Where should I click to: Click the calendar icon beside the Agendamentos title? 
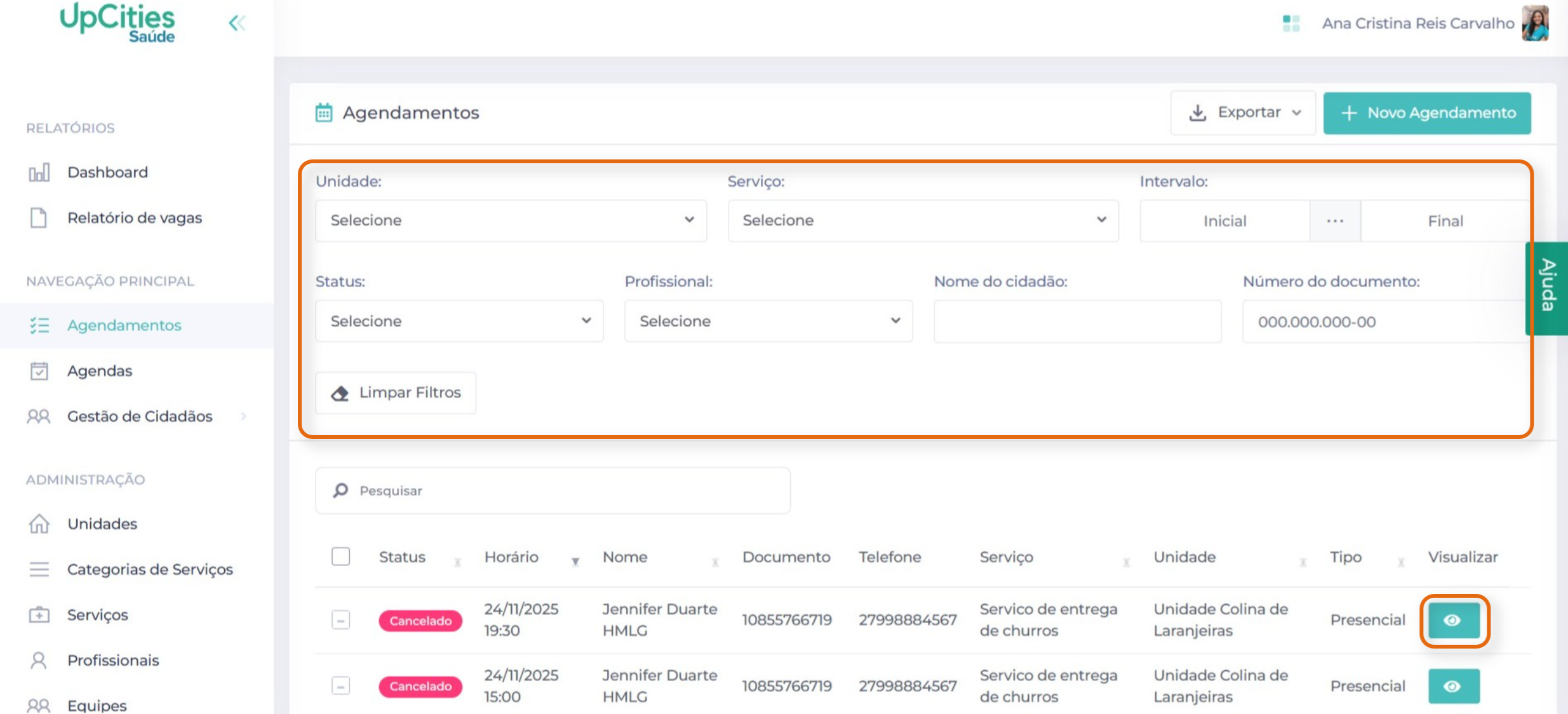[x=324, y=112]
